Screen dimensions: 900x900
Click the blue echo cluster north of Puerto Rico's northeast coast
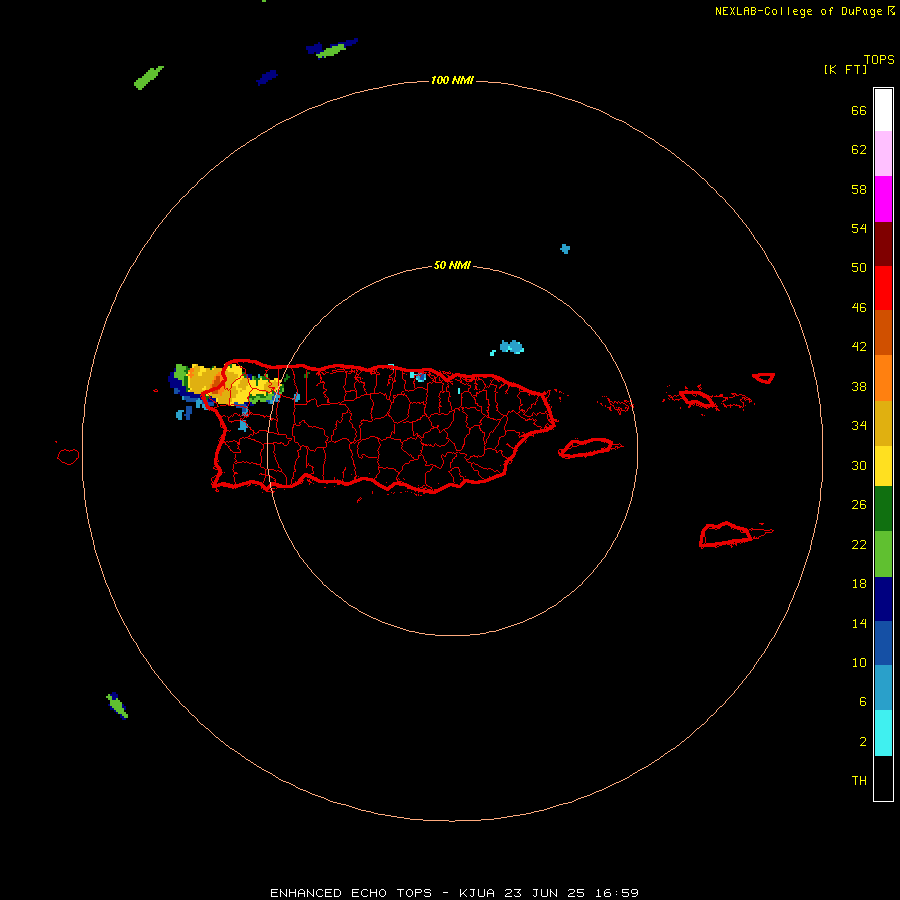[x=511, y=347]
